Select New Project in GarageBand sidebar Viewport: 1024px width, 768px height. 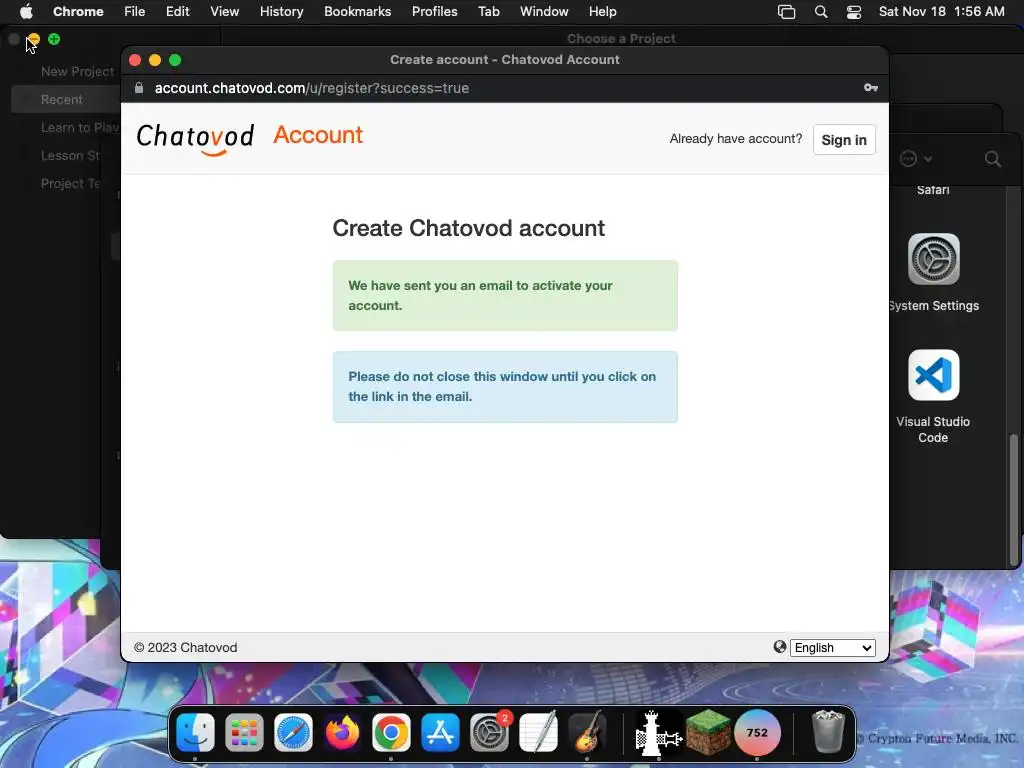coord(77,71)
